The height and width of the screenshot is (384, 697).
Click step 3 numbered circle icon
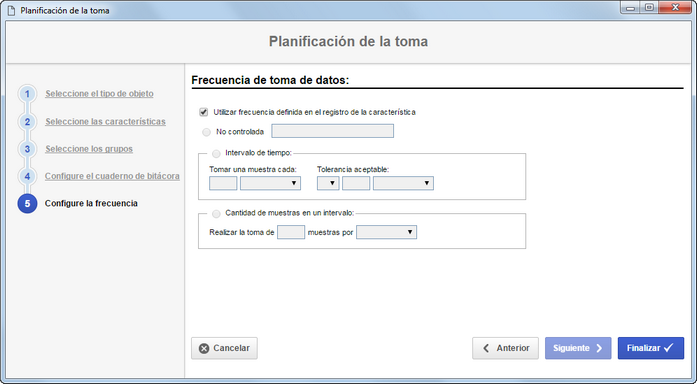click(27, 149)
